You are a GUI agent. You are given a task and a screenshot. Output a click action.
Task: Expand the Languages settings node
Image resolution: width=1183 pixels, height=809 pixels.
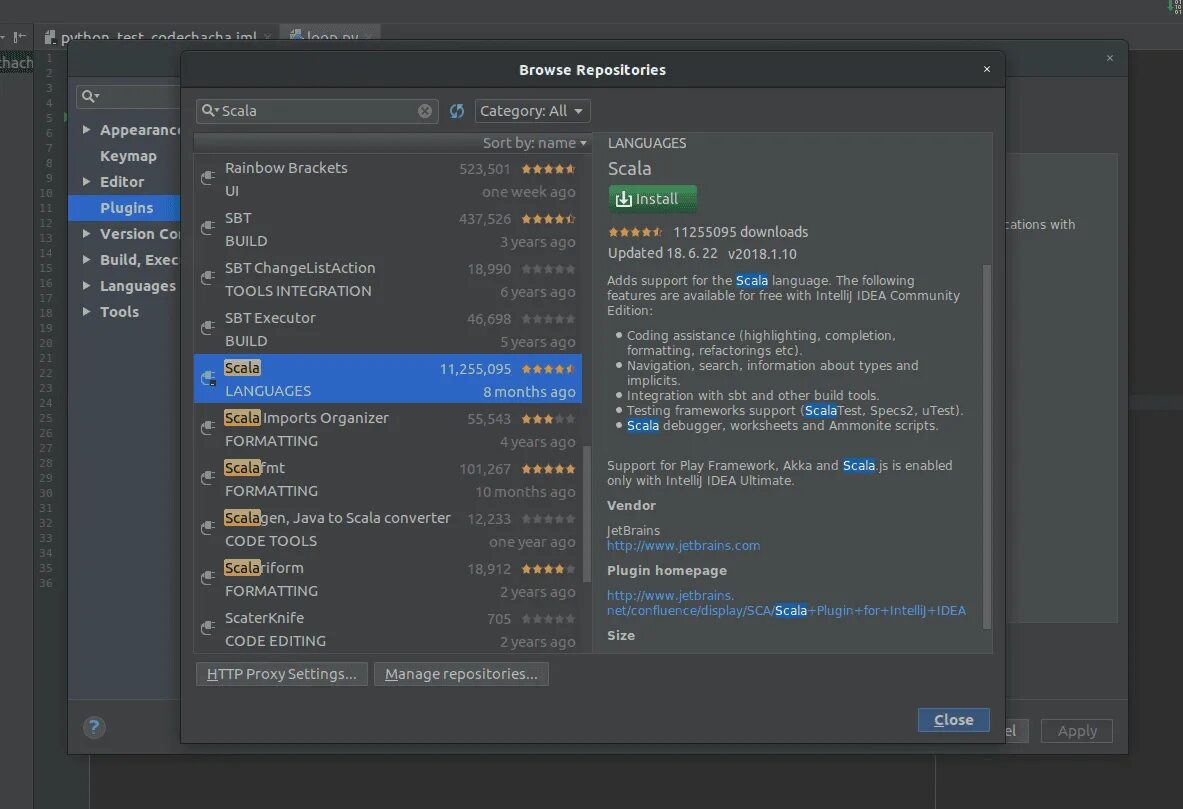[86, 285]
